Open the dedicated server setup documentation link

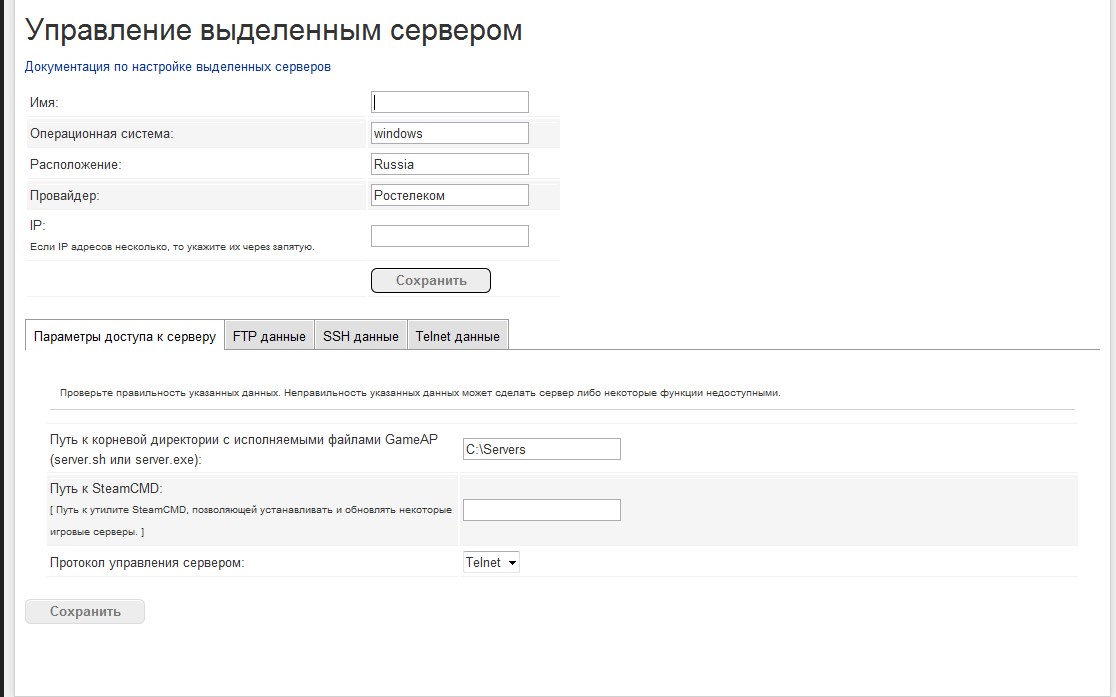[x=177, y=67]
